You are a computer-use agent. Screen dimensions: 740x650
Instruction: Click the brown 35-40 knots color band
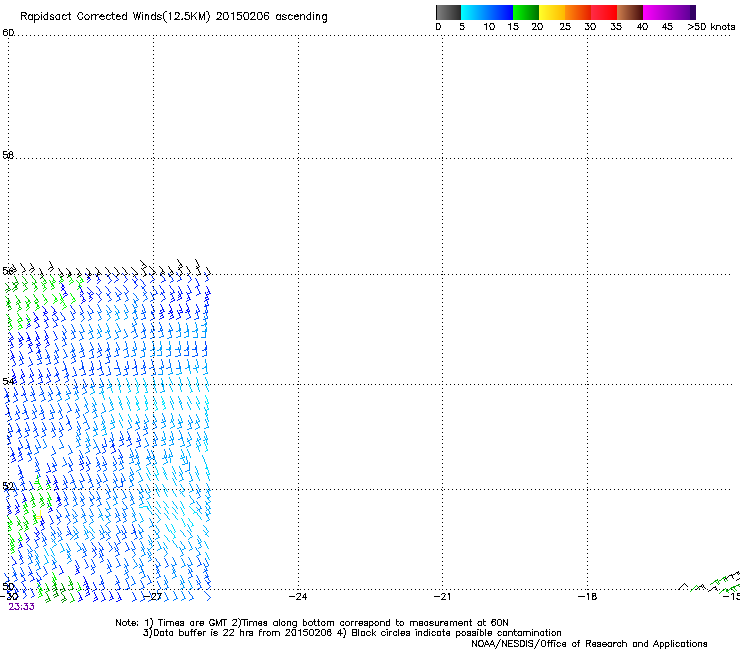coord(630,12)
